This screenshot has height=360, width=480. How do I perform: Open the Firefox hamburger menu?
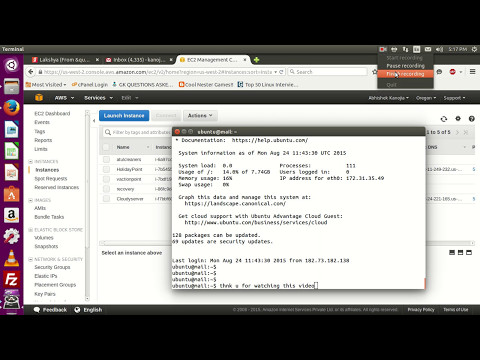pos(472,72)
